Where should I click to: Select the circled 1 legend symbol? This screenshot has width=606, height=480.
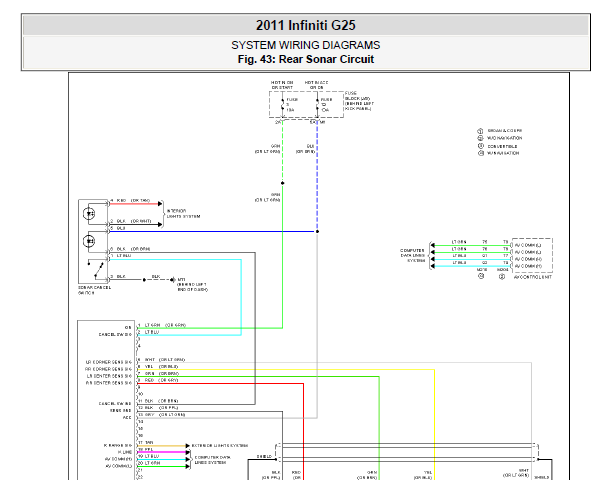pos(480,131)
